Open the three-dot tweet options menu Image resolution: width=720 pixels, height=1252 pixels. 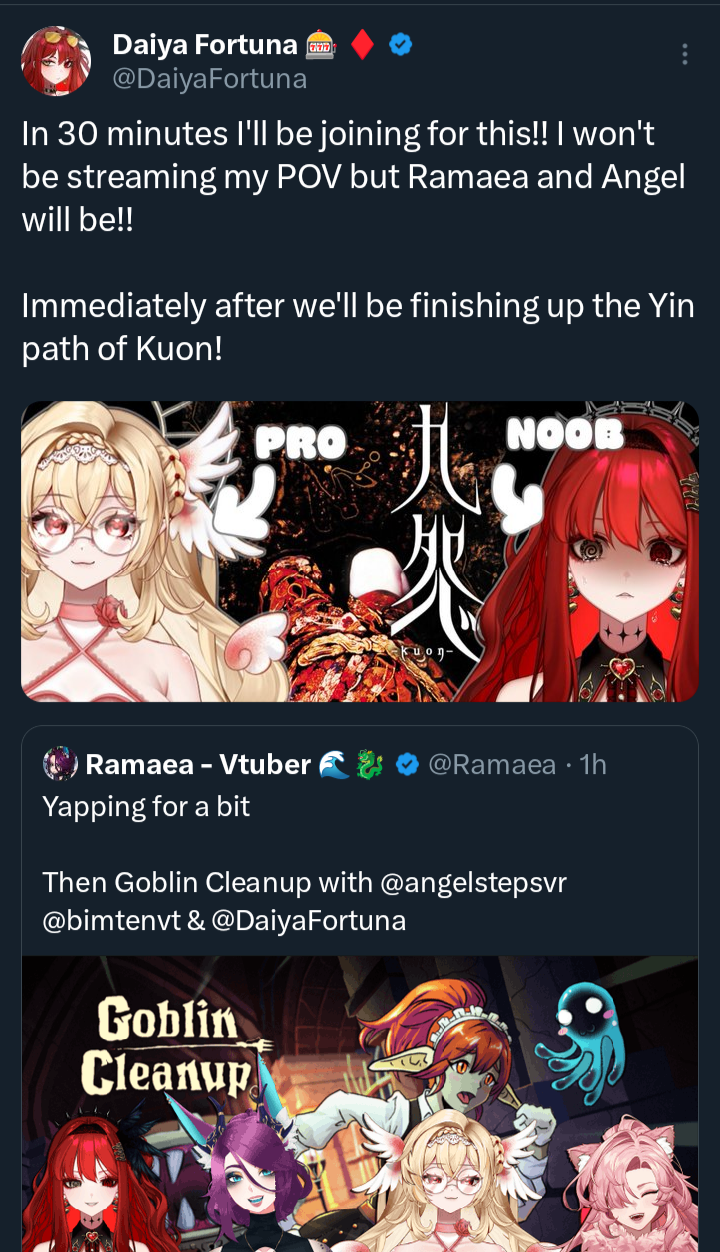point(684,54)
